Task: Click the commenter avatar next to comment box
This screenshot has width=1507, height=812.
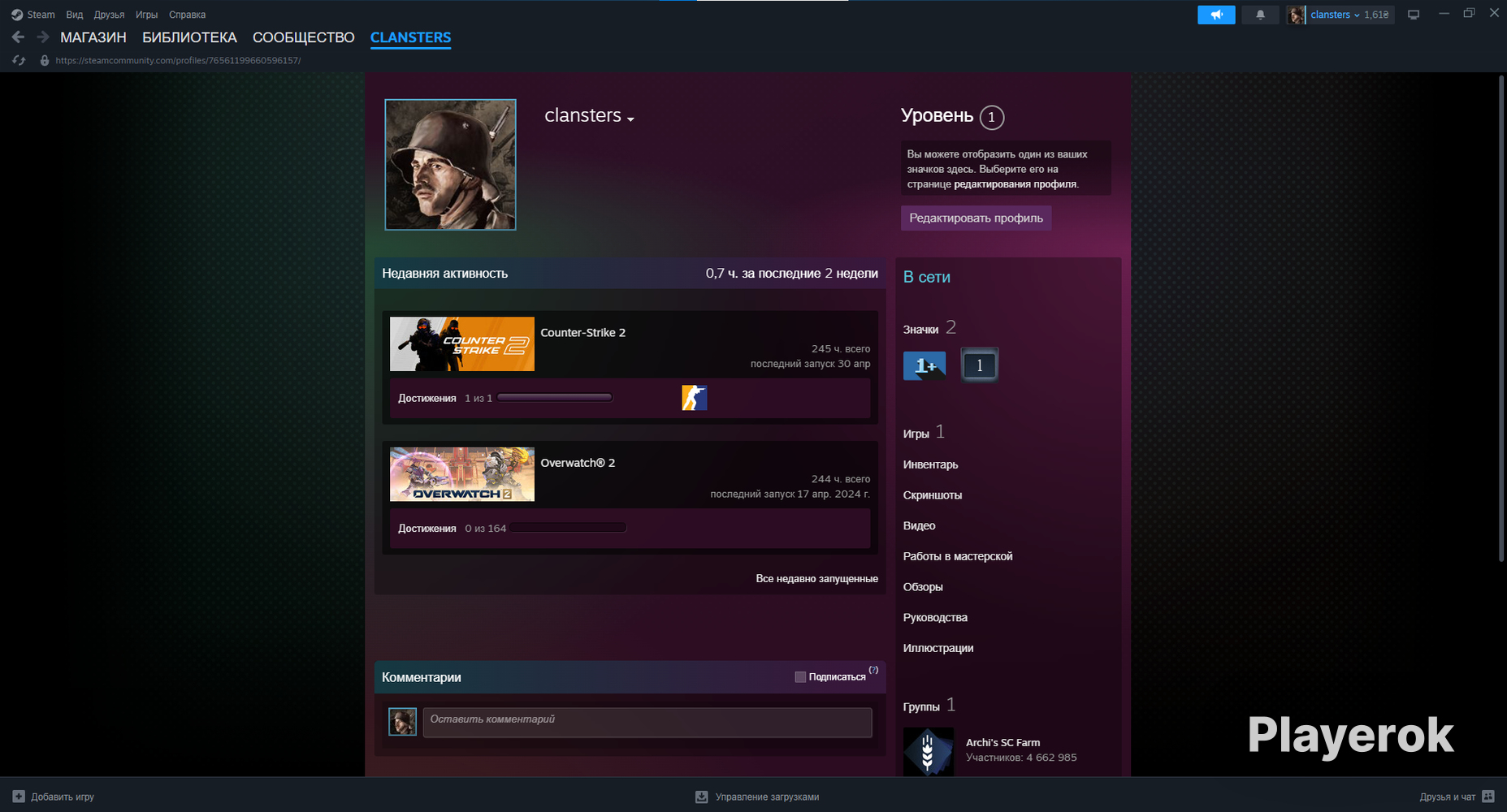Action: (x=402, y=722)
